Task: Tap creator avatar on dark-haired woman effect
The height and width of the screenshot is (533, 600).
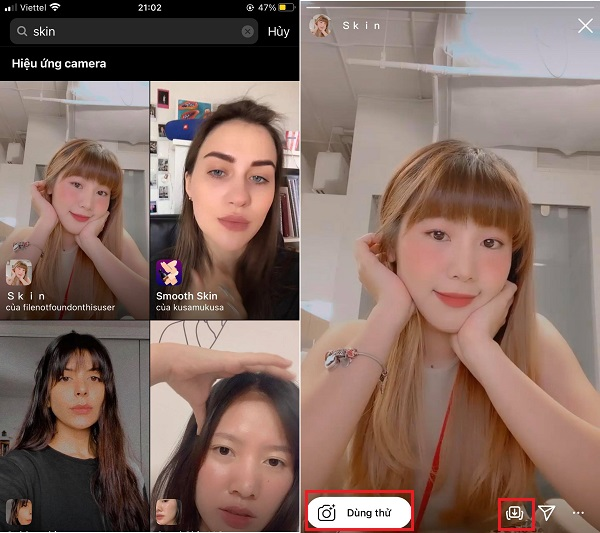Action: pos(19,512)
